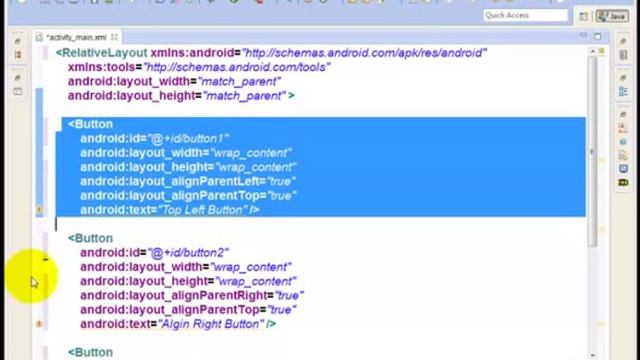Click button1's layout_width wrap_content line

point(186,153)
